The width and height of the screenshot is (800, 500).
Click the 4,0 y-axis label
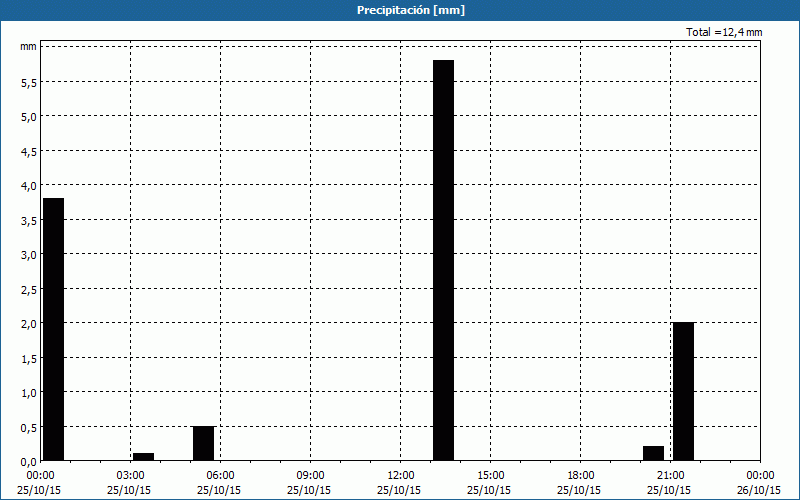pos(29,186)
